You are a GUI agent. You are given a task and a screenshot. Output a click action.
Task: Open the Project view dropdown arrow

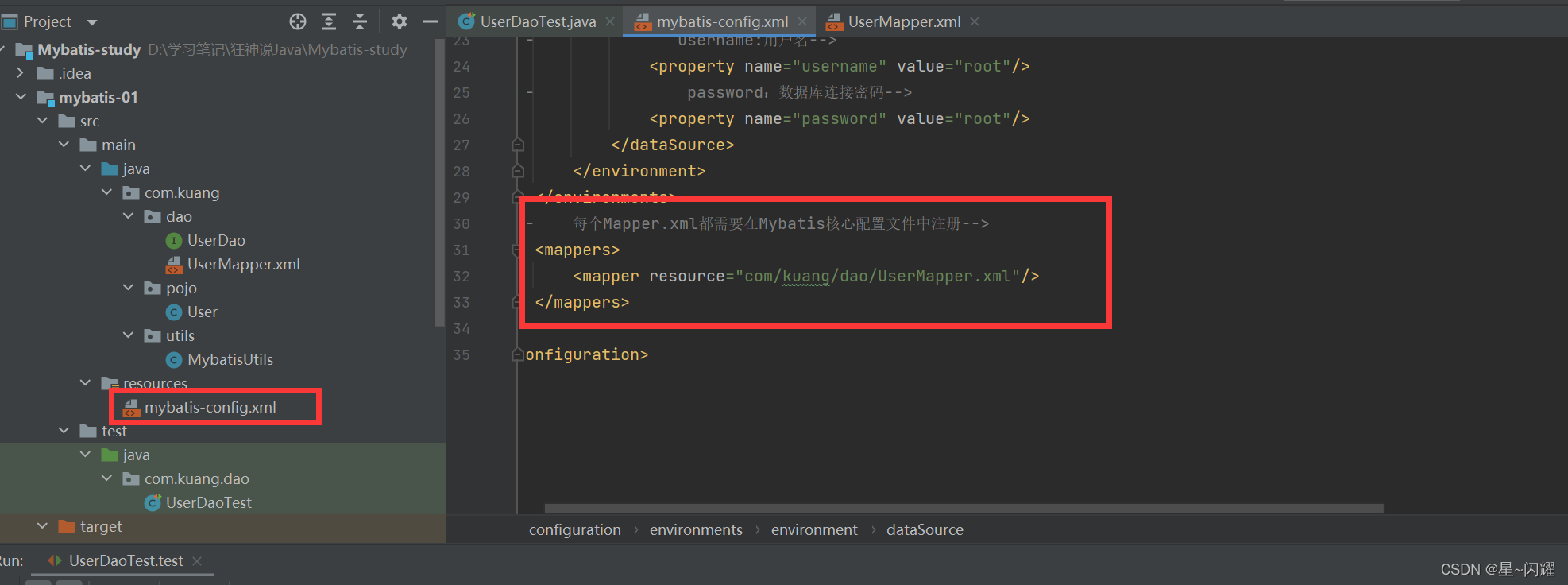pyautogui.click(x=92, y=22)
